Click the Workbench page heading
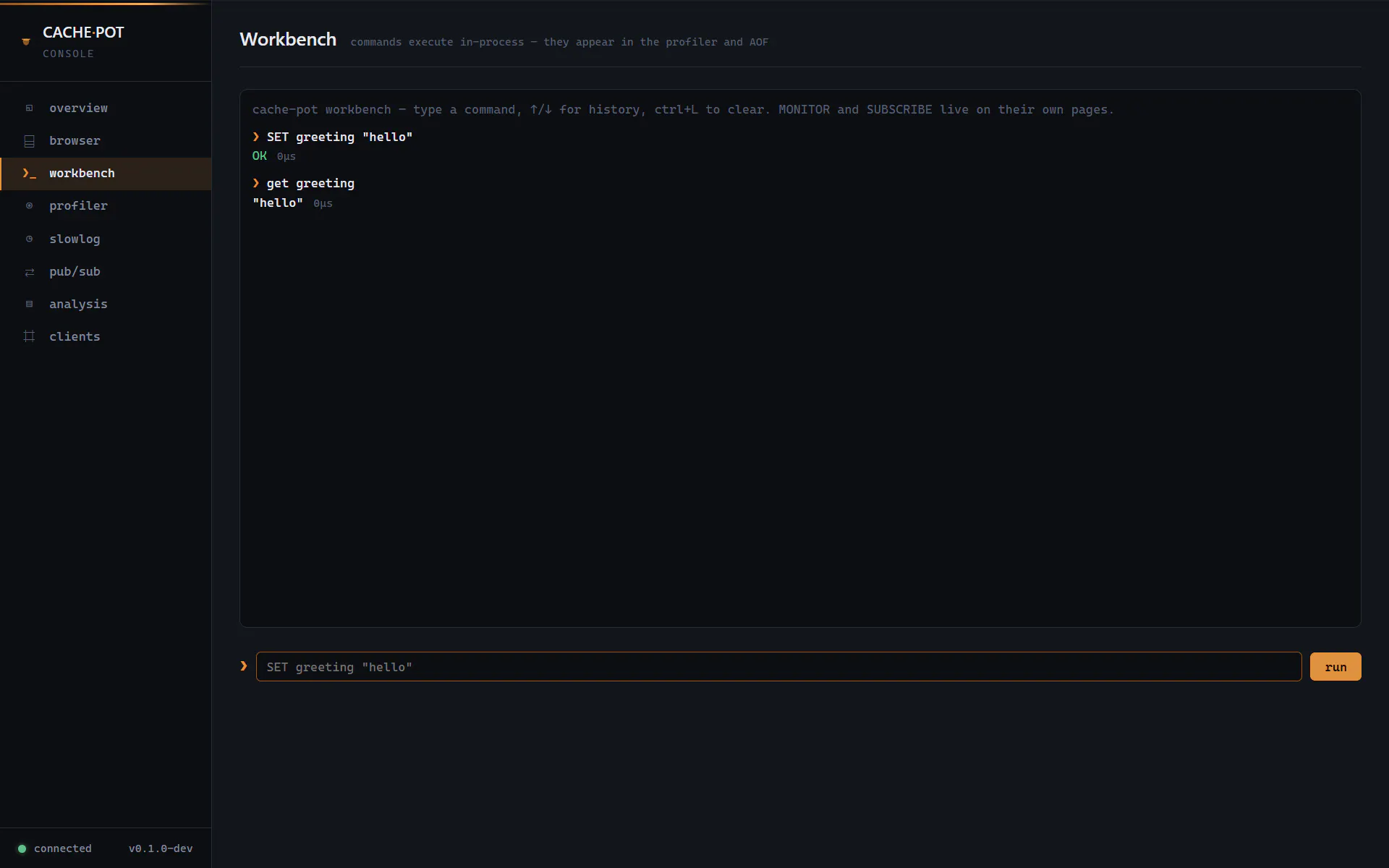Viewport: 1389px width, 868px height. (x=288, y=40)
